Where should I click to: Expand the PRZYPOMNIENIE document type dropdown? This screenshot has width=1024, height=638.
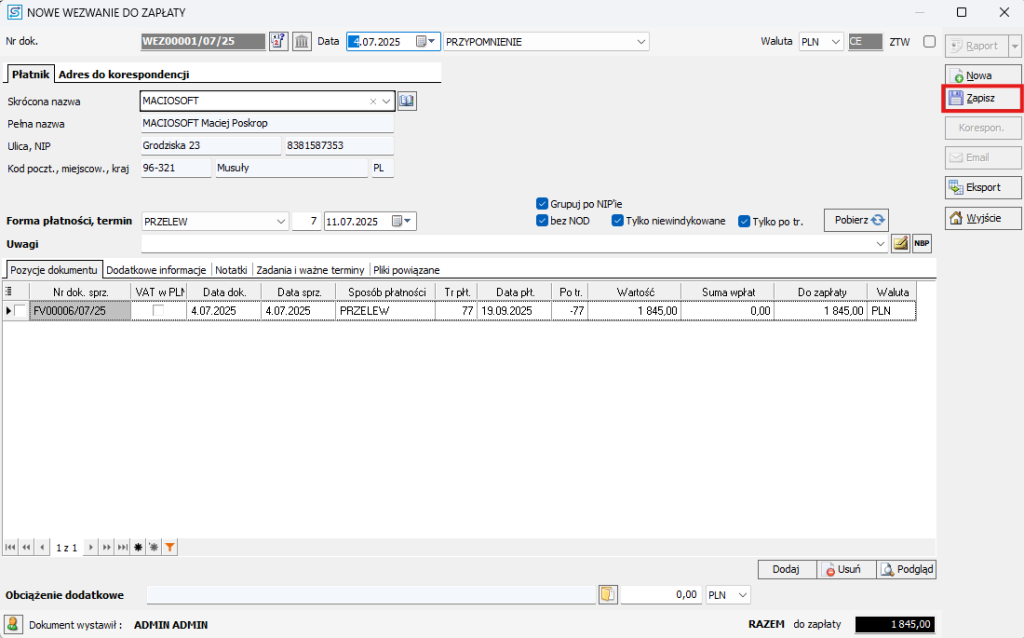[640, 42]
